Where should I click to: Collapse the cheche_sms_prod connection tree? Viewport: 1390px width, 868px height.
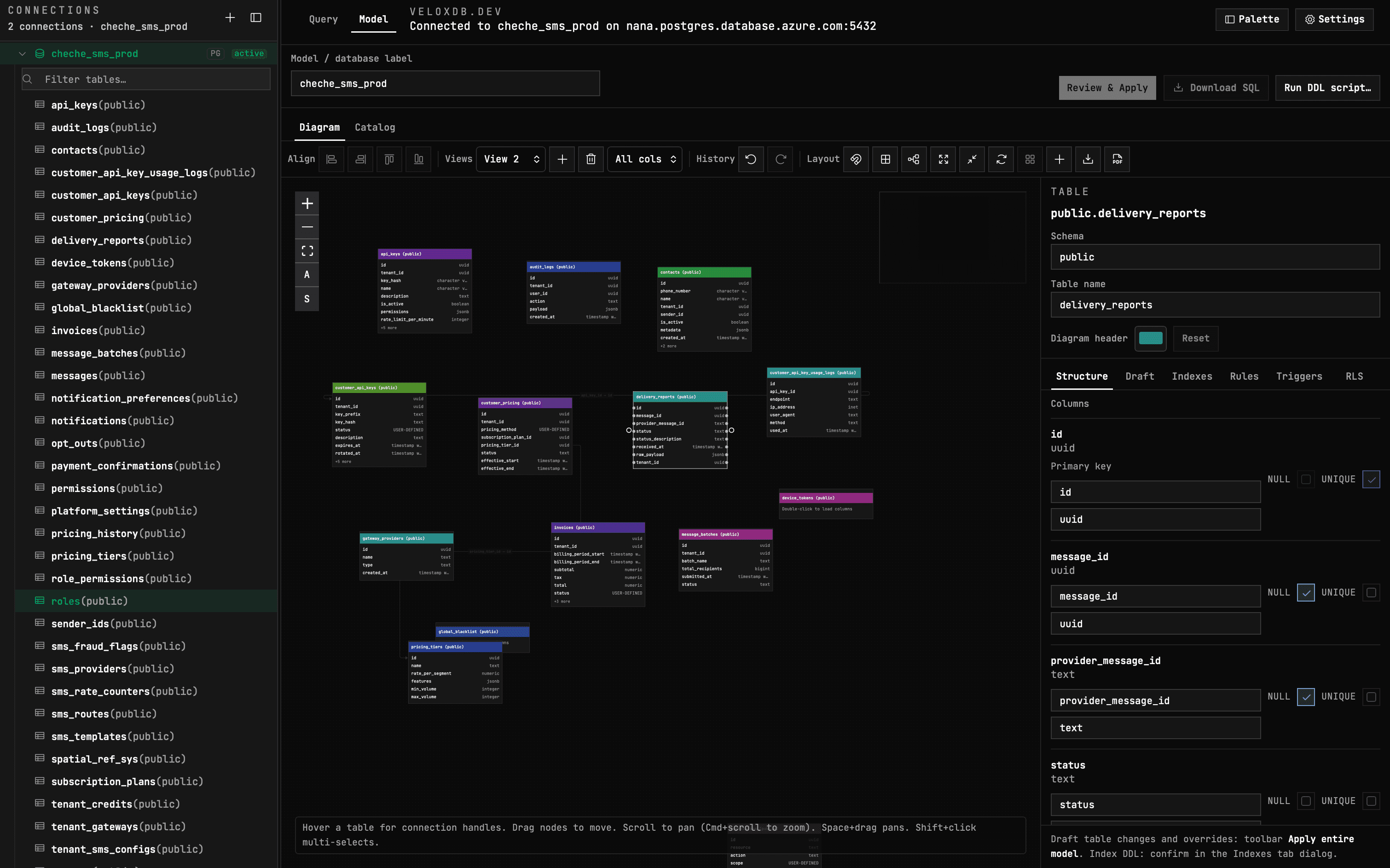[x=23, y=53]
